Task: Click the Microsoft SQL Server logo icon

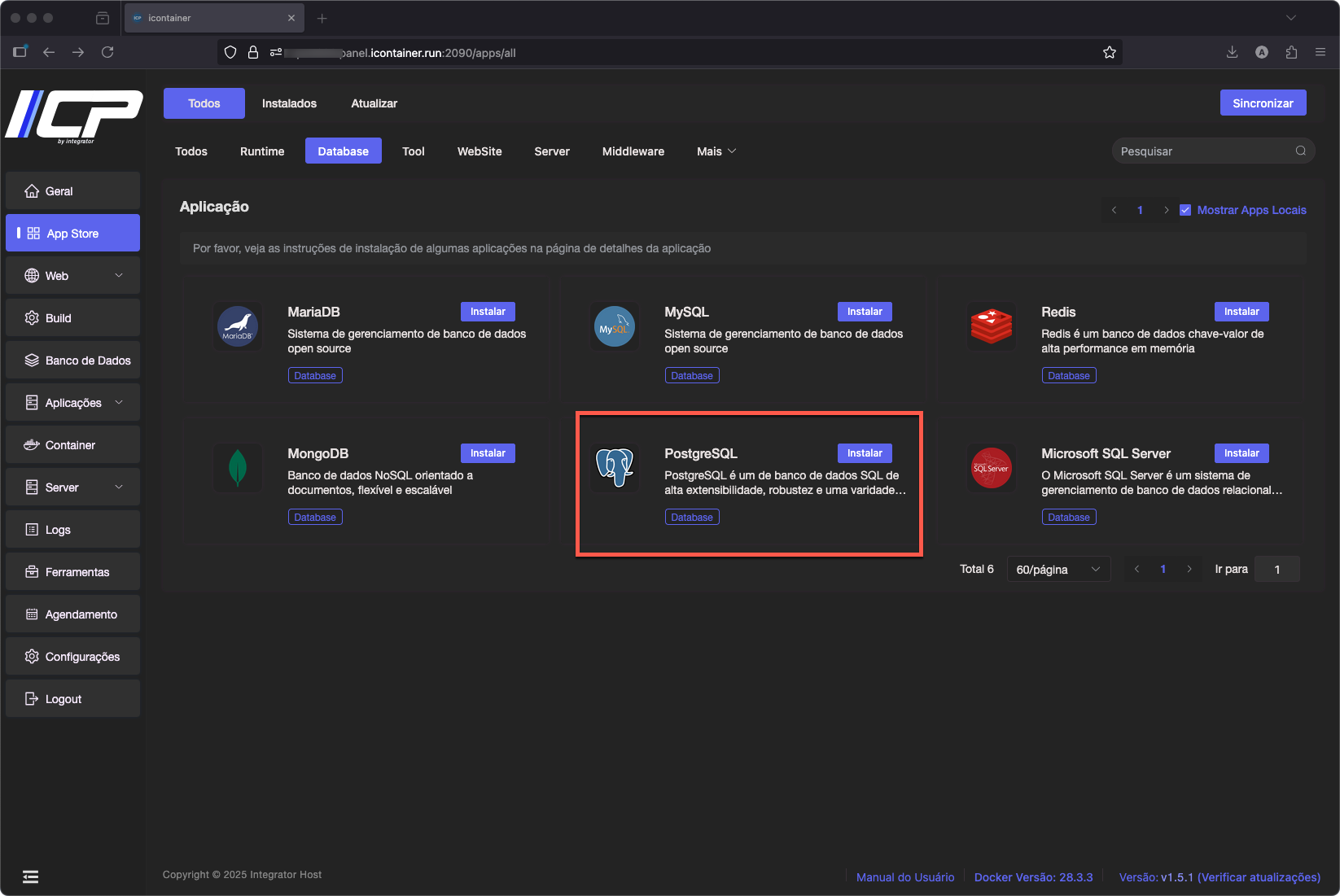Action: click(991, 468)
